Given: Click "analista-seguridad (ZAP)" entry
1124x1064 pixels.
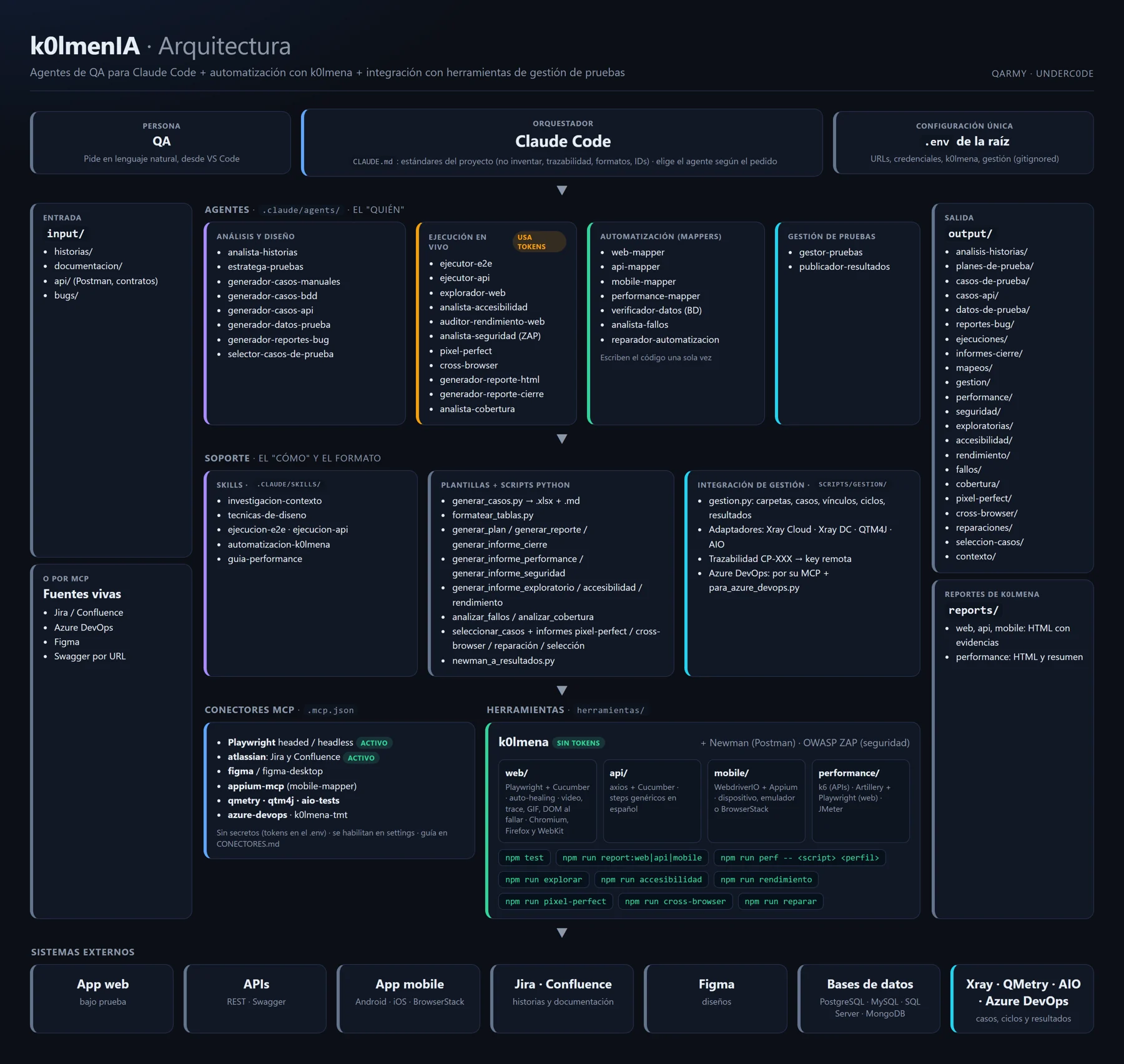Looking at the screenshot, I should coord(490,336).
